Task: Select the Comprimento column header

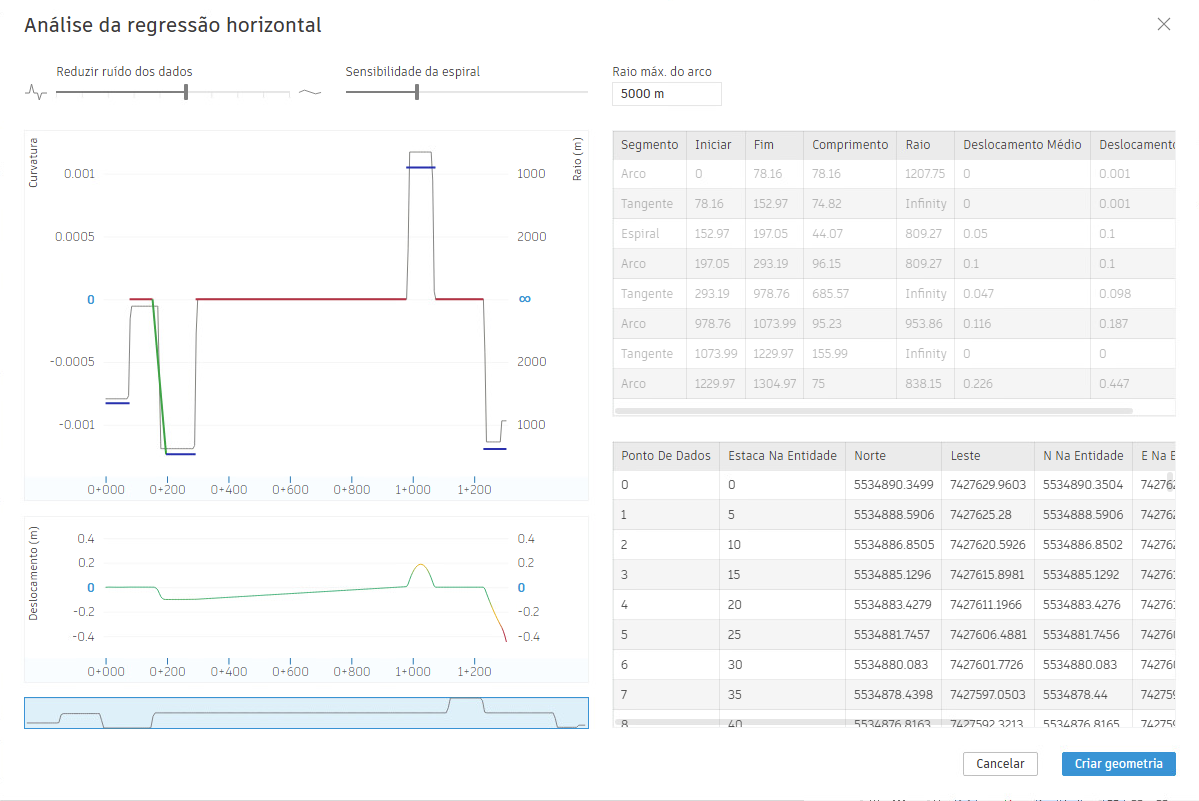Action: tap(850, 145)
